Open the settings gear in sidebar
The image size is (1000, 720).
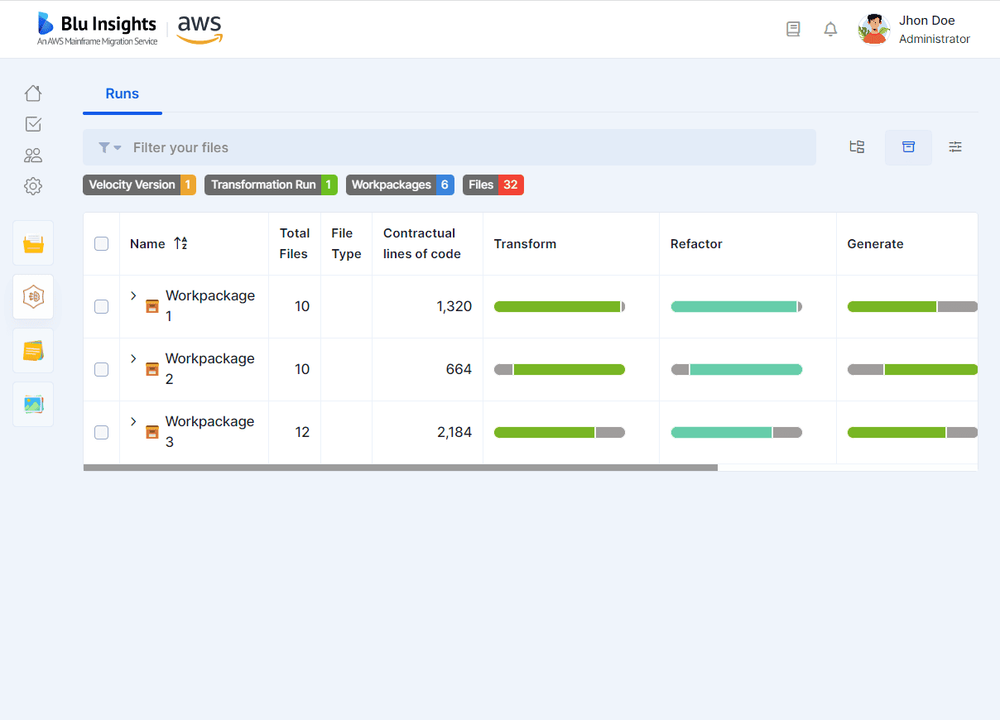(x=32, y=186)
